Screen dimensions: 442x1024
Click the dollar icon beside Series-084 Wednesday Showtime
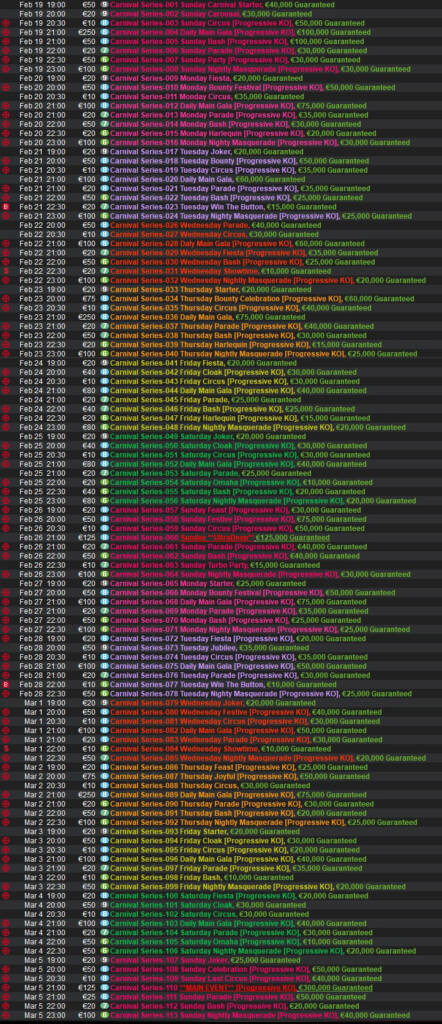pyautogui.click(x=6, y=748)
